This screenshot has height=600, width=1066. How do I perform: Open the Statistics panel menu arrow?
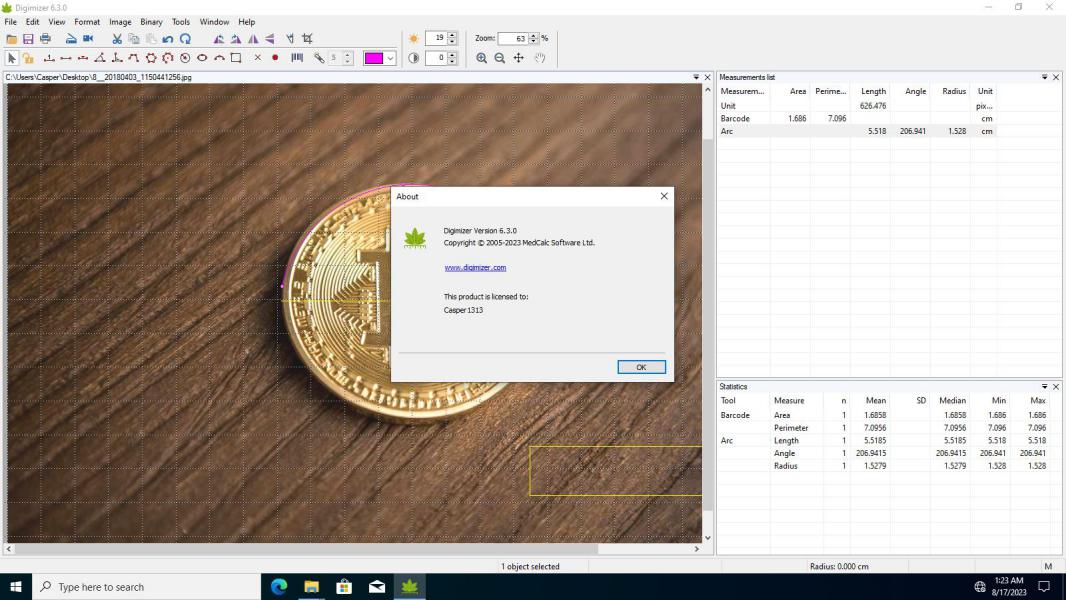pyautogui.click(x=1044, y=387)
